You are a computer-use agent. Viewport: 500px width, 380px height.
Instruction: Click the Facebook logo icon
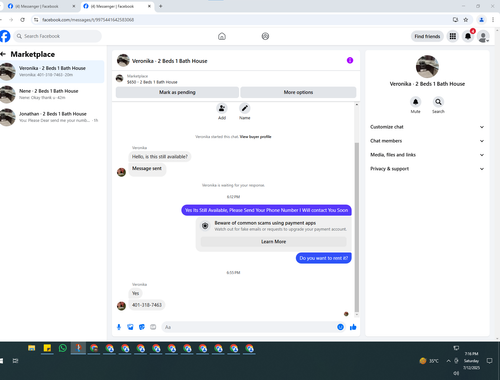click(x=5, y=36)
